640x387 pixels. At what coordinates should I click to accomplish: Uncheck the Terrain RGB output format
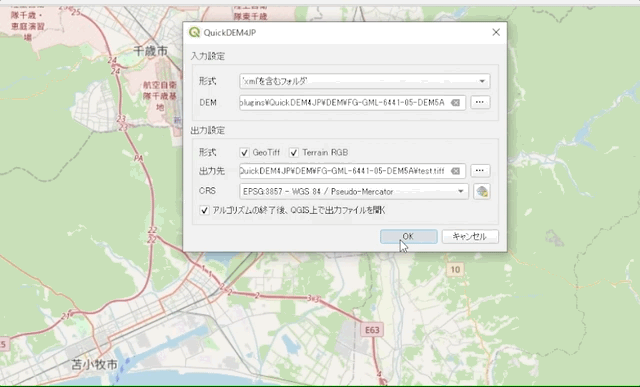click(x=294, y=153)
